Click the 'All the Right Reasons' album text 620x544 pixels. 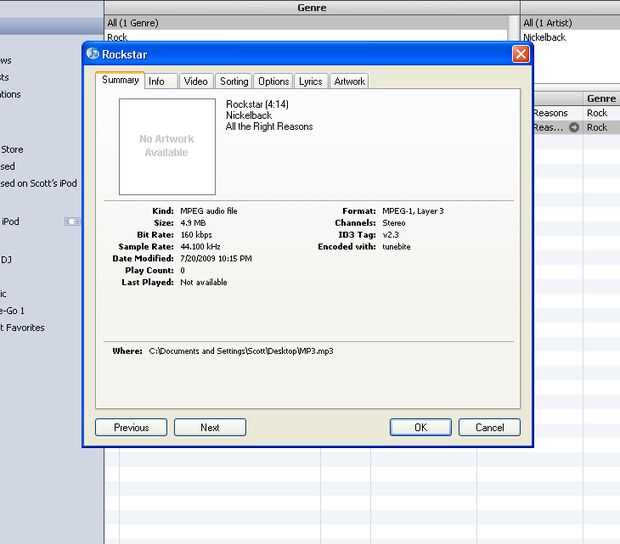coord(269,127)
